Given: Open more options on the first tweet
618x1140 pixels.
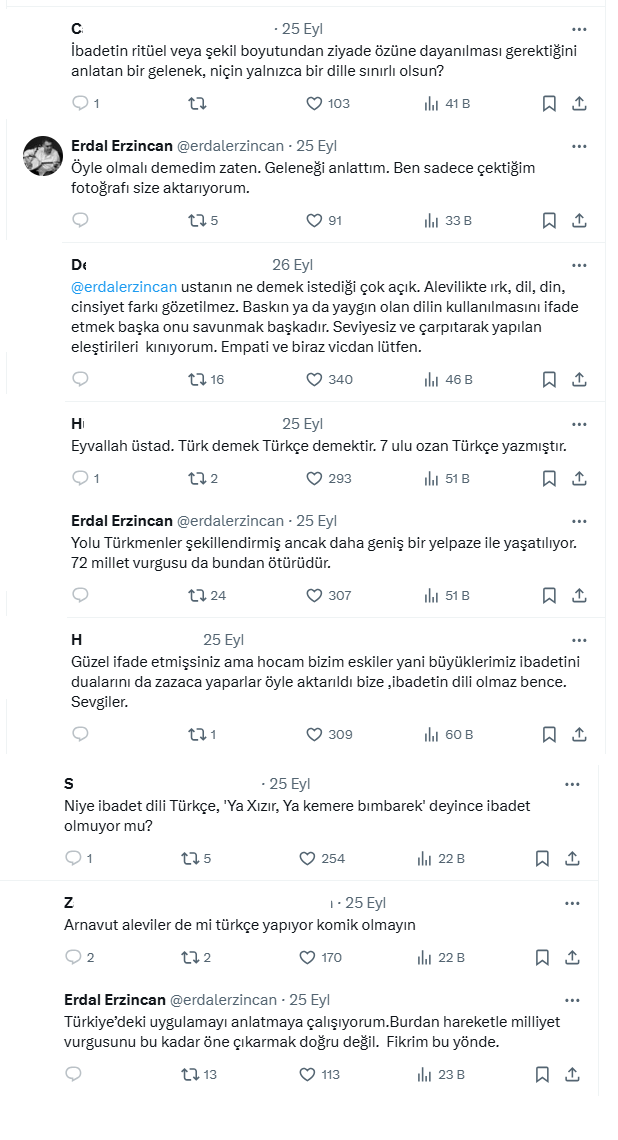Looking at the screenshot, I should tap(579, 29).
